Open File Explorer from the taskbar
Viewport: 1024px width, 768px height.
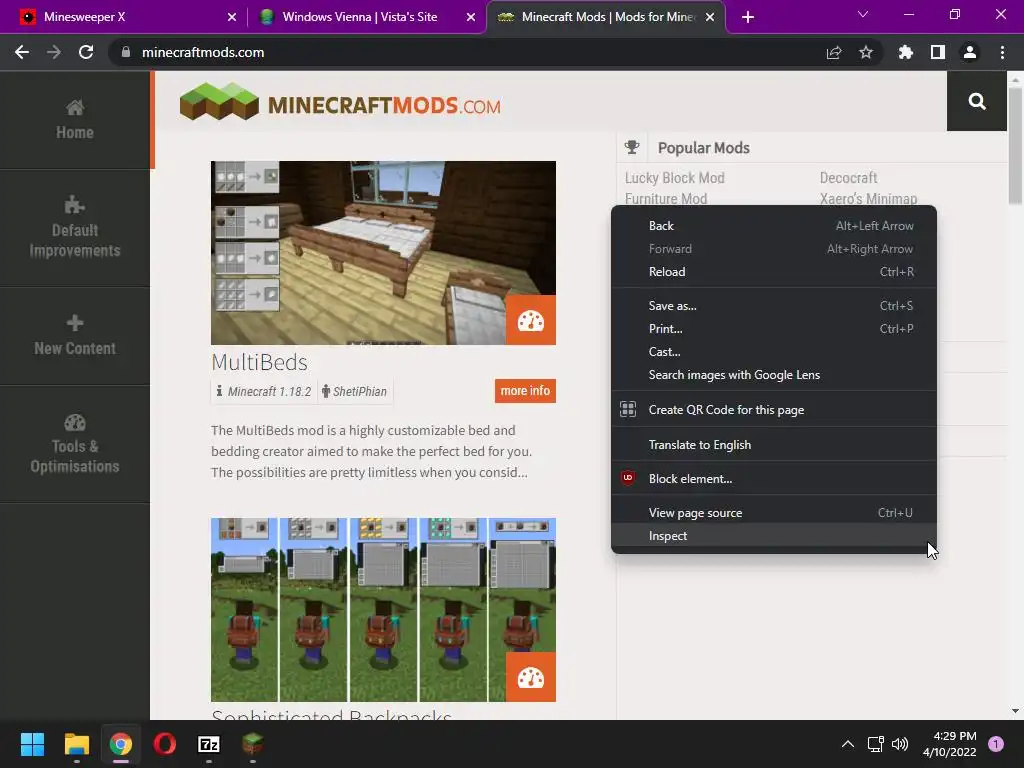(76, 744)
